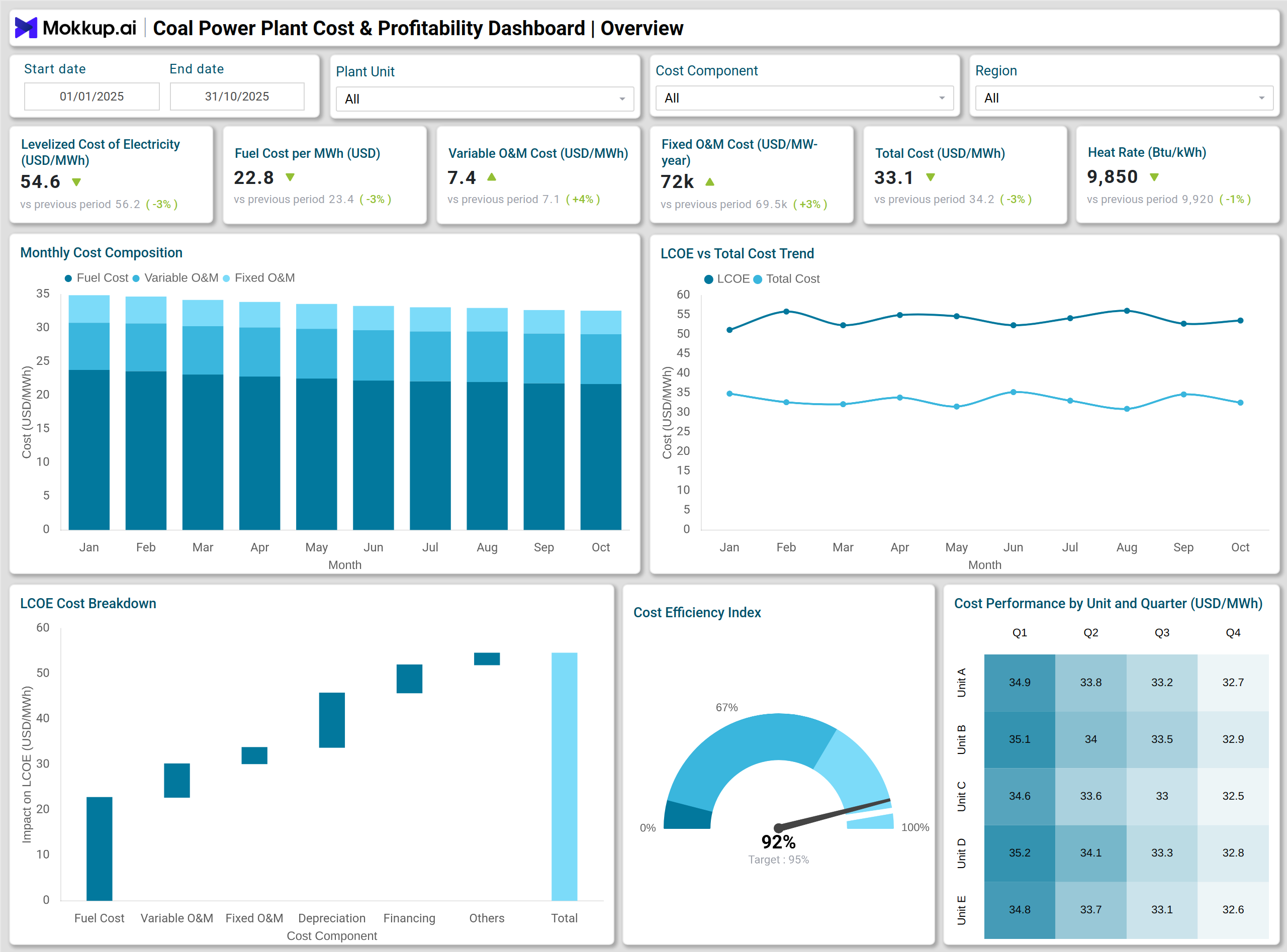The image size is (1287, 952).
Task: Click the 92% gauge value
Action: click(779, 842)
